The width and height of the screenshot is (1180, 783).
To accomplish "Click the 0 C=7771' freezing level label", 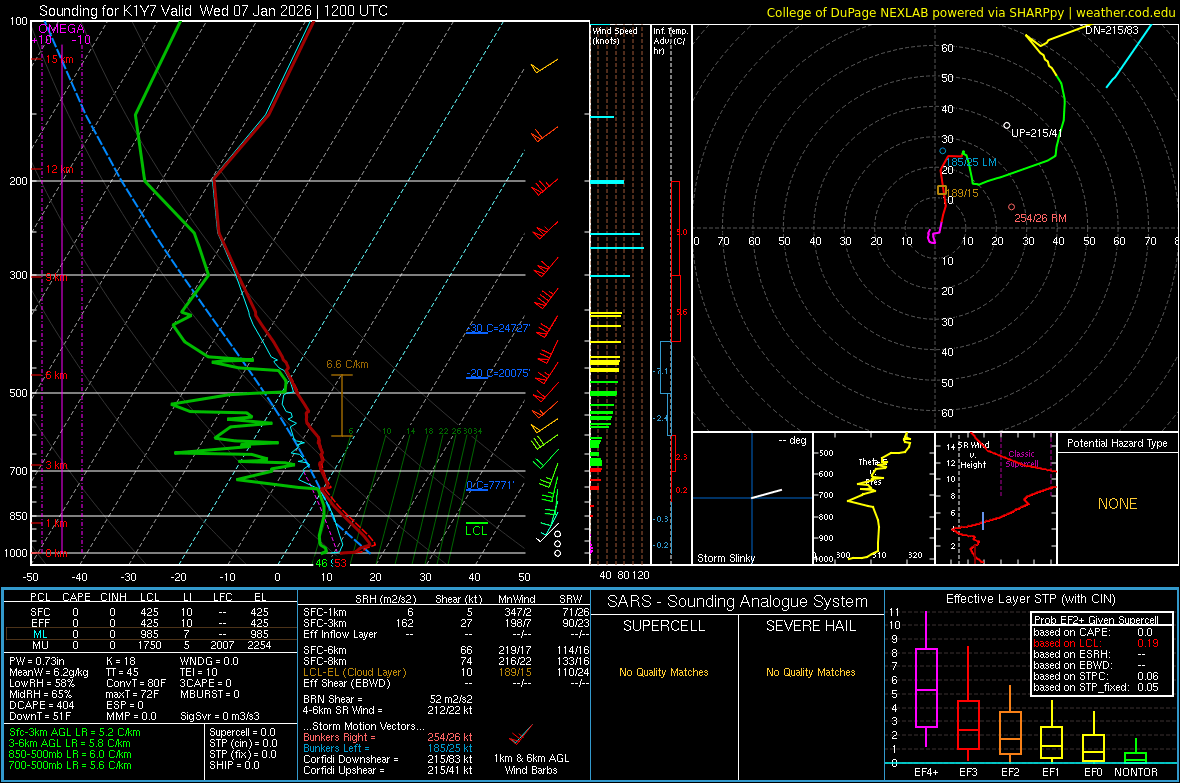I will tap(490, 485).
